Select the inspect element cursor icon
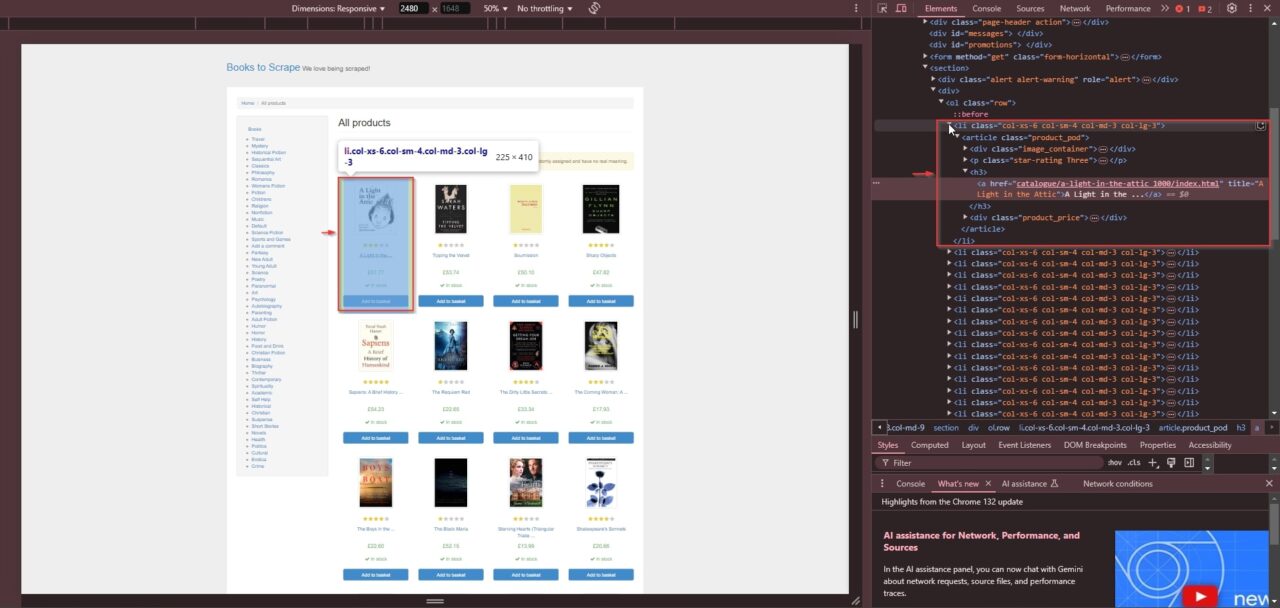This screenshot has width=1280, height=608. pos(883,8)
